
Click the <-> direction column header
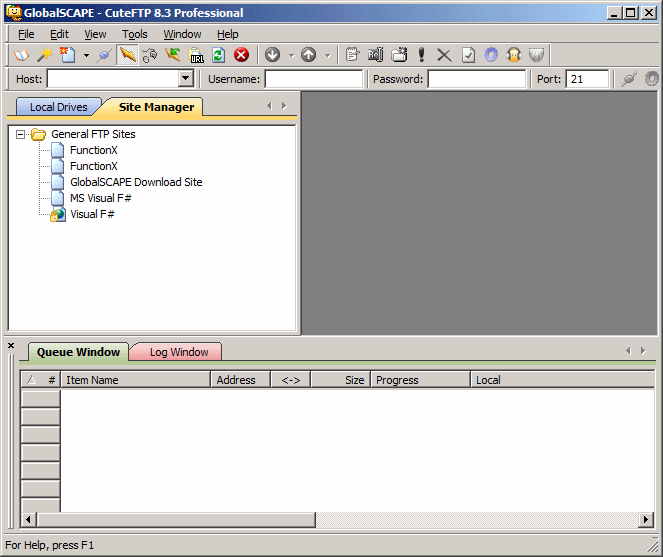291,380
